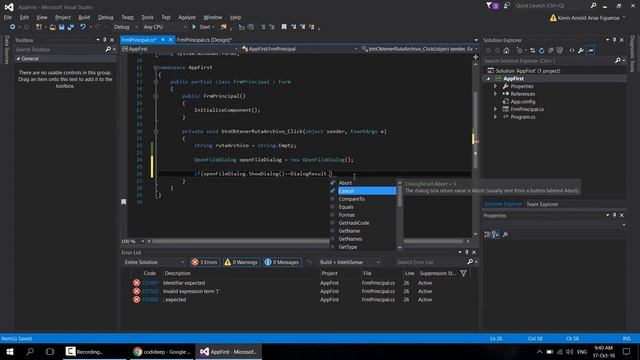Image resolution: width=640 pixels, height=360 pixels.
Task: Open the first error code link
Action: 150,283
